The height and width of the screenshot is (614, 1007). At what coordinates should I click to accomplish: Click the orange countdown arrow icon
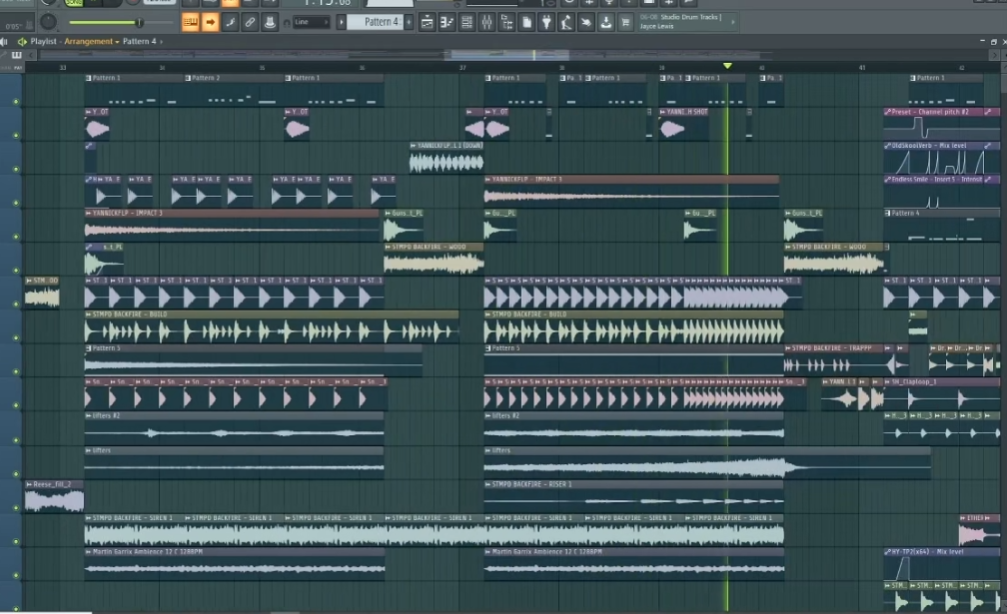coord(210,21)
